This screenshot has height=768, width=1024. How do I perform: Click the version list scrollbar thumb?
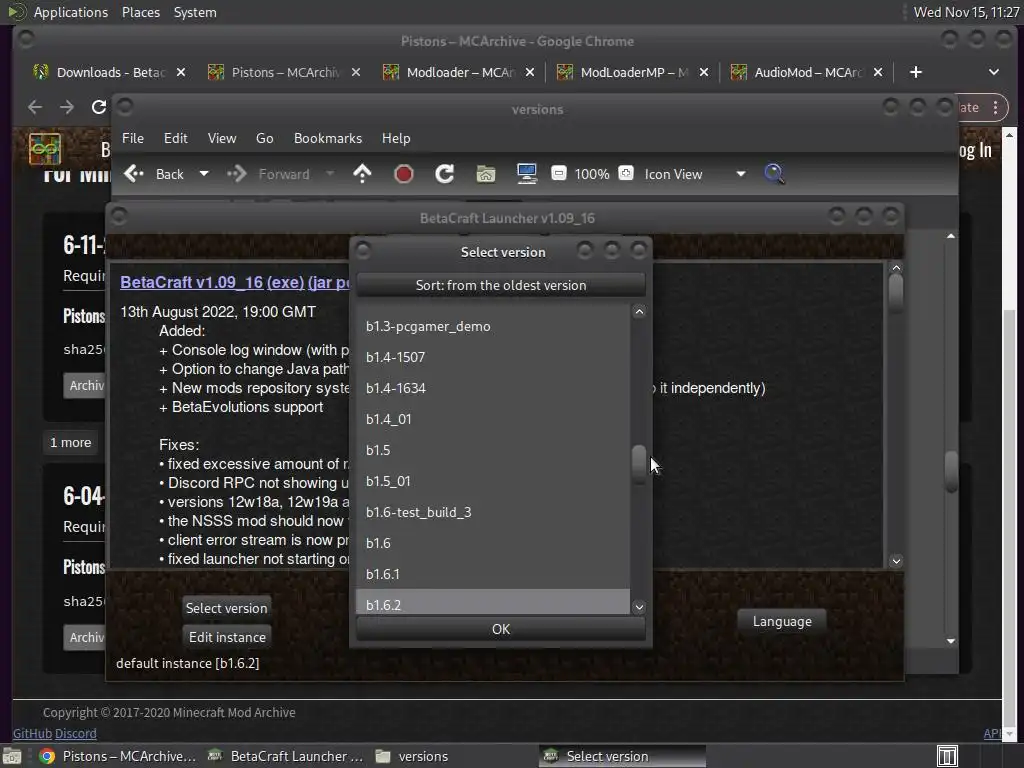click(x=639, y=464)
